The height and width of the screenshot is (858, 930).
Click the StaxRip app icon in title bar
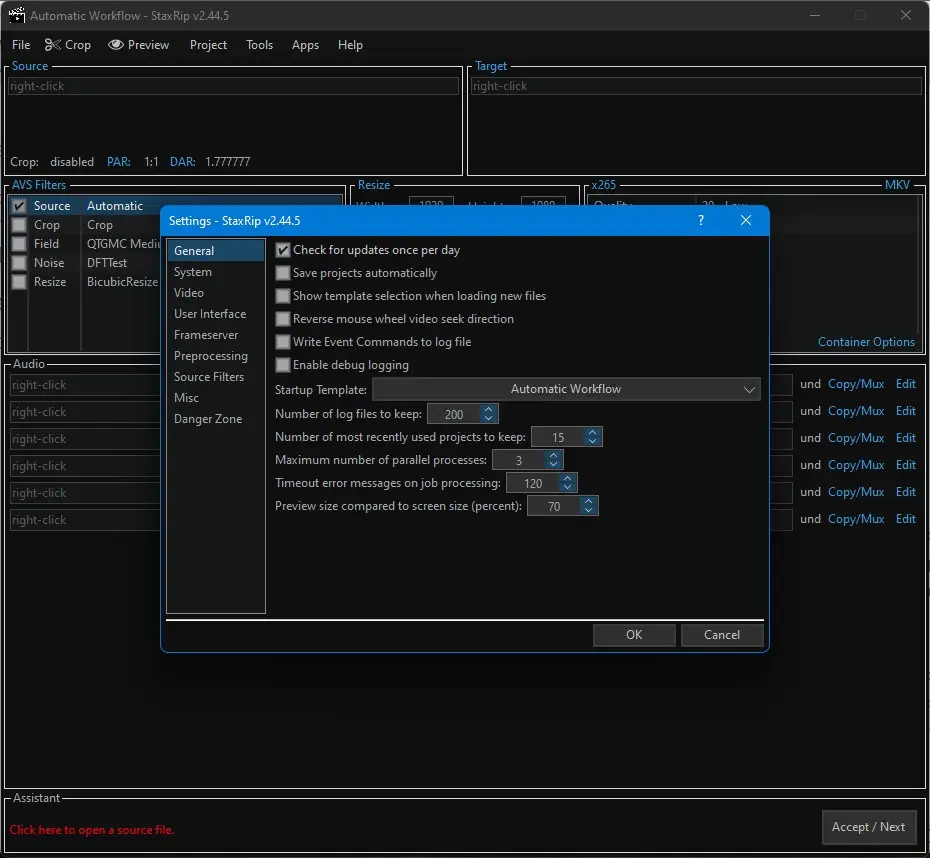click(x=16, y=16)
